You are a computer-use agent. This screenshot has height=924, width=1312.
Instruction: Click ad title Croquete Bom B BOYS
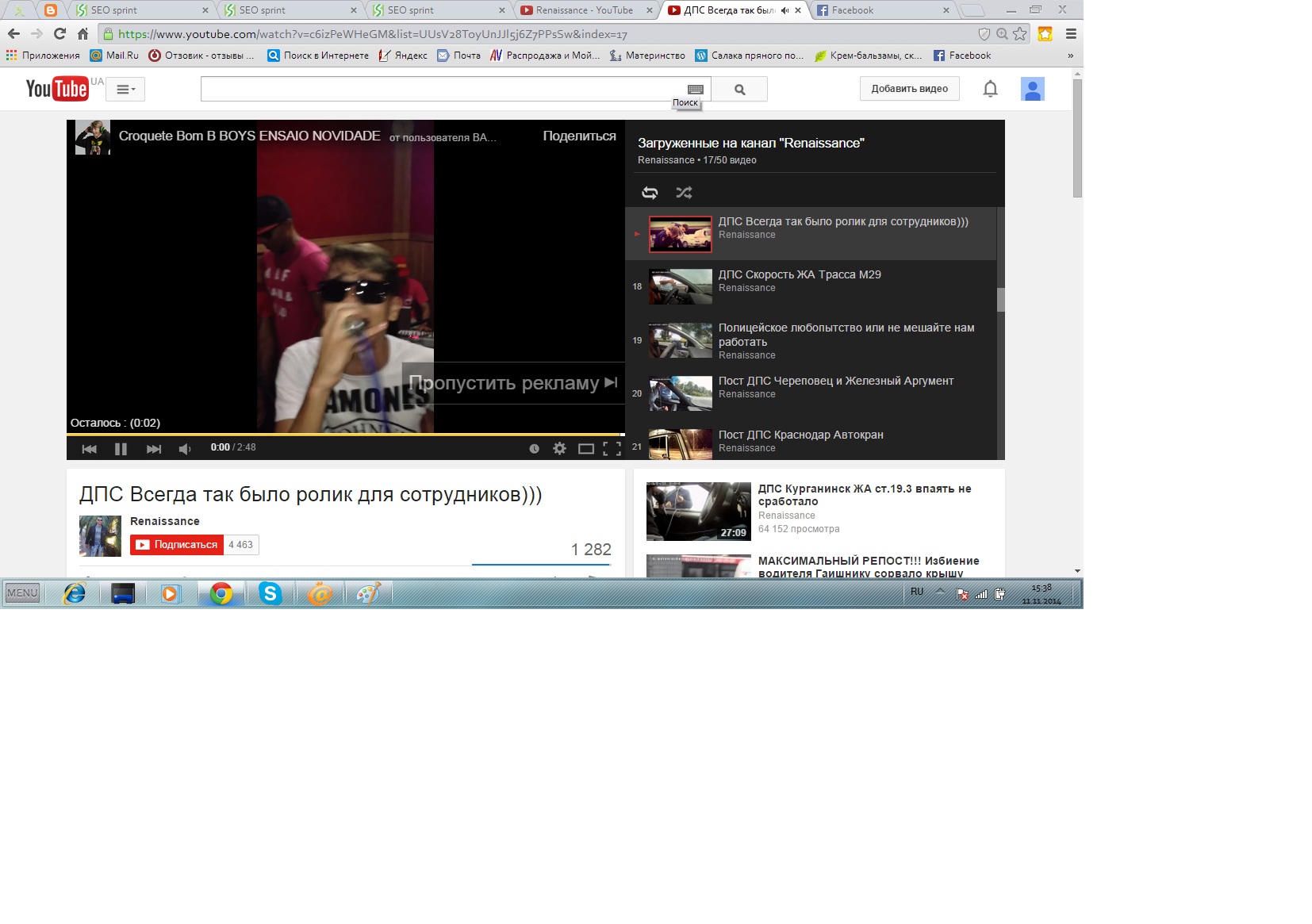click(x=250, y=136)
